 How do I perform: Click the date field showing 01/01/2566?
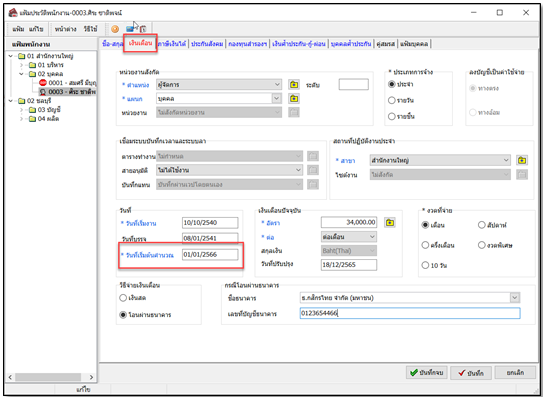point(210,255)
